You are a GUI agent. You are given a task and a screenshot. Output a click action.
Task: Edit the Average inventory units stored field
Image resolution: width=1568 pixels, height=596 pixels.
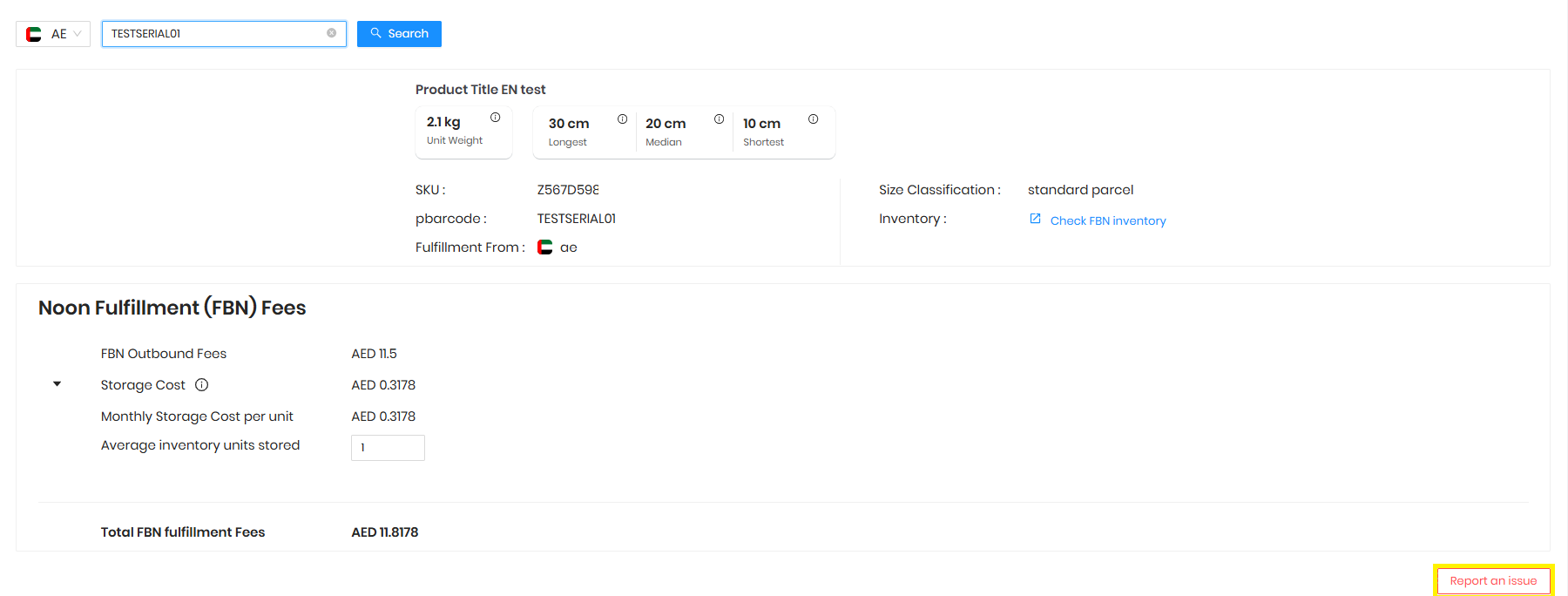coord(388,448)
